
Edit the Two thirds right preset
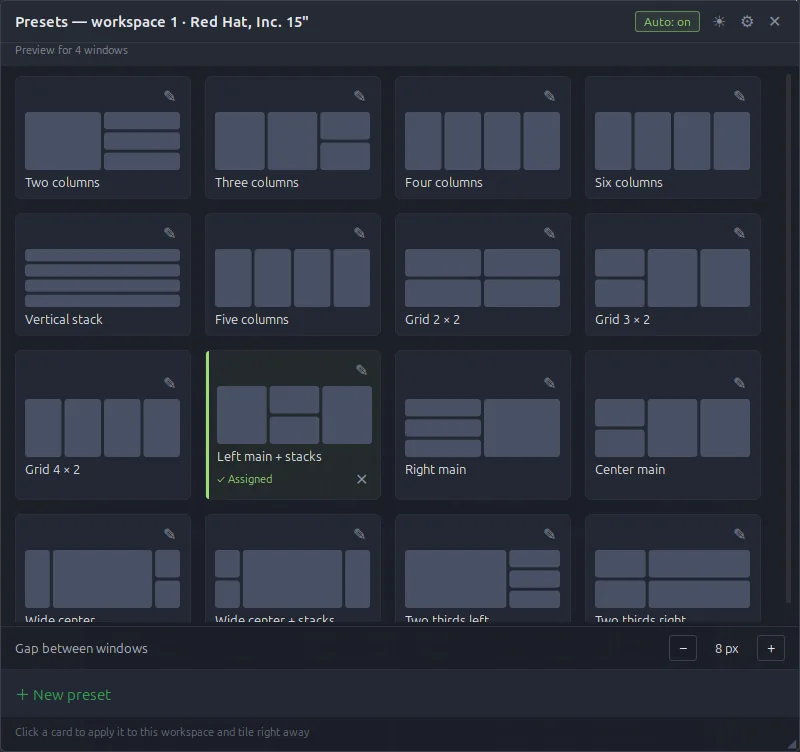point(739,534)
